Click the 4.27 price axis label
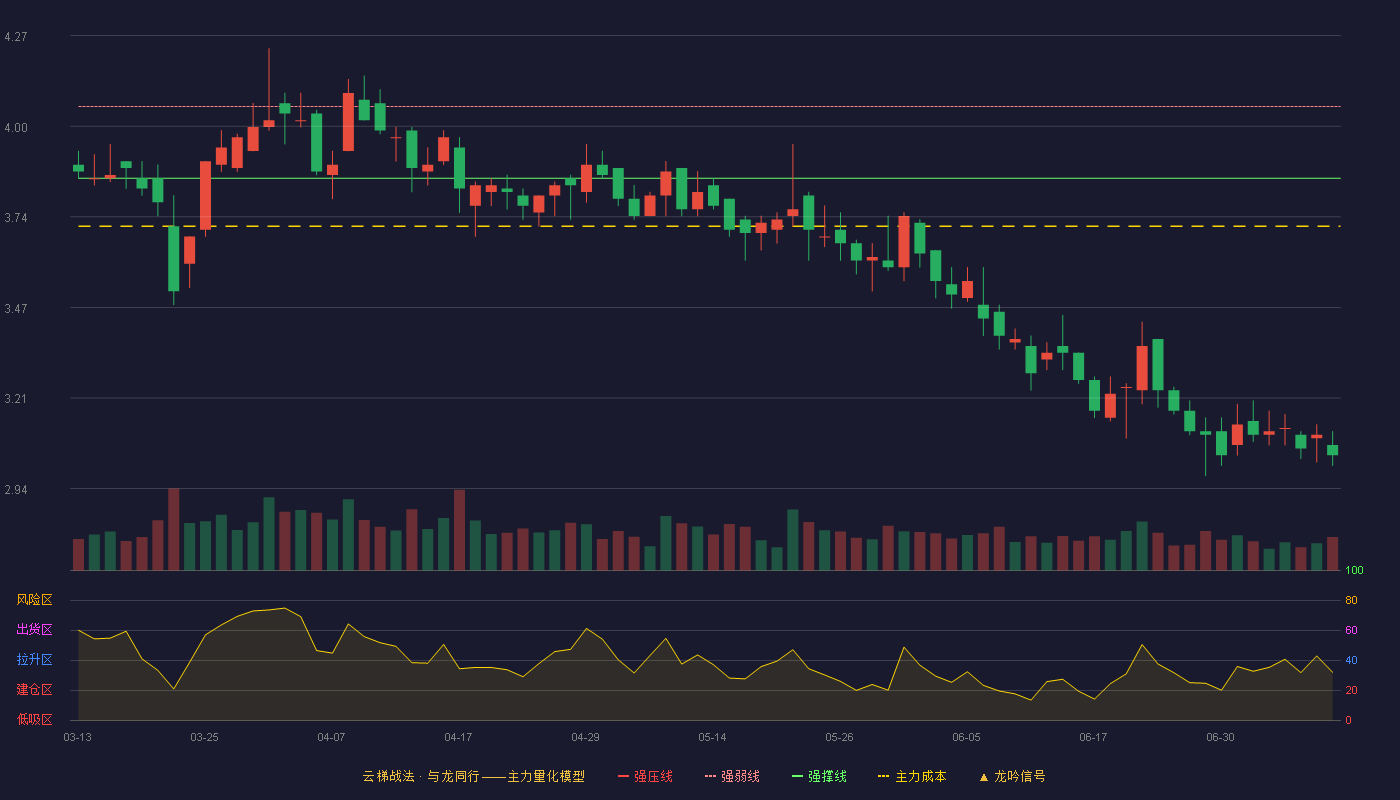Image resolution: width=1400 pixels, height=800 pixels. click(16, 37)
